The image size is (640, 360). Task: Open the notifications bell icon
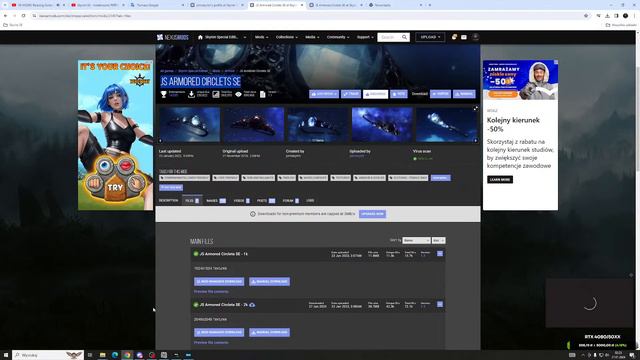(x=454, y=37)
